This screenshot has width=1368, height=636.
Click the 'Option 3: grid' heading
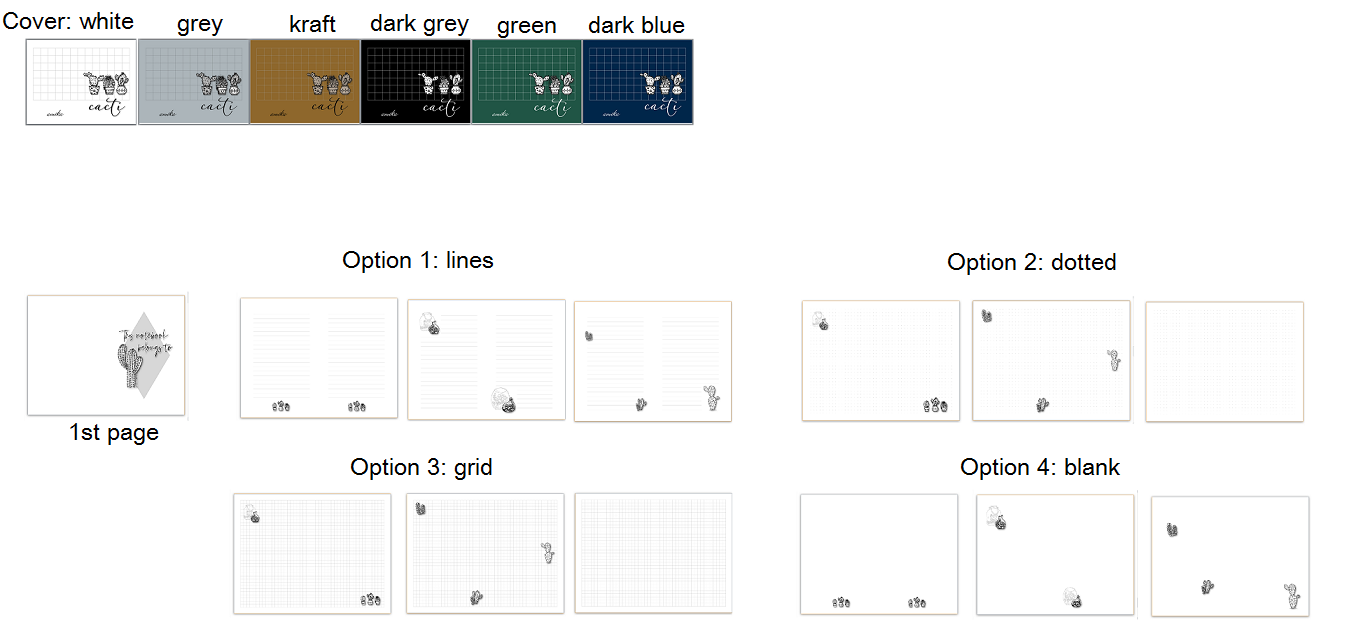[x=421, y=467]
